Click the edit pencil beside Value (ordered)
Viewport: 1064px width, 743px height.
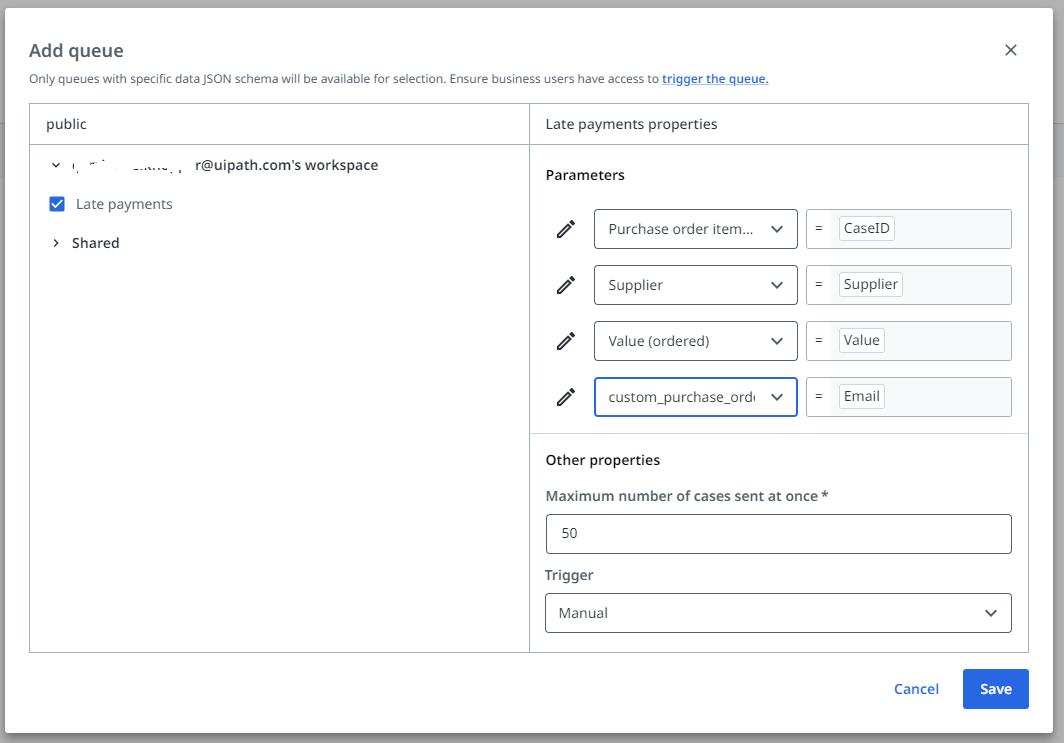(566, 341)
